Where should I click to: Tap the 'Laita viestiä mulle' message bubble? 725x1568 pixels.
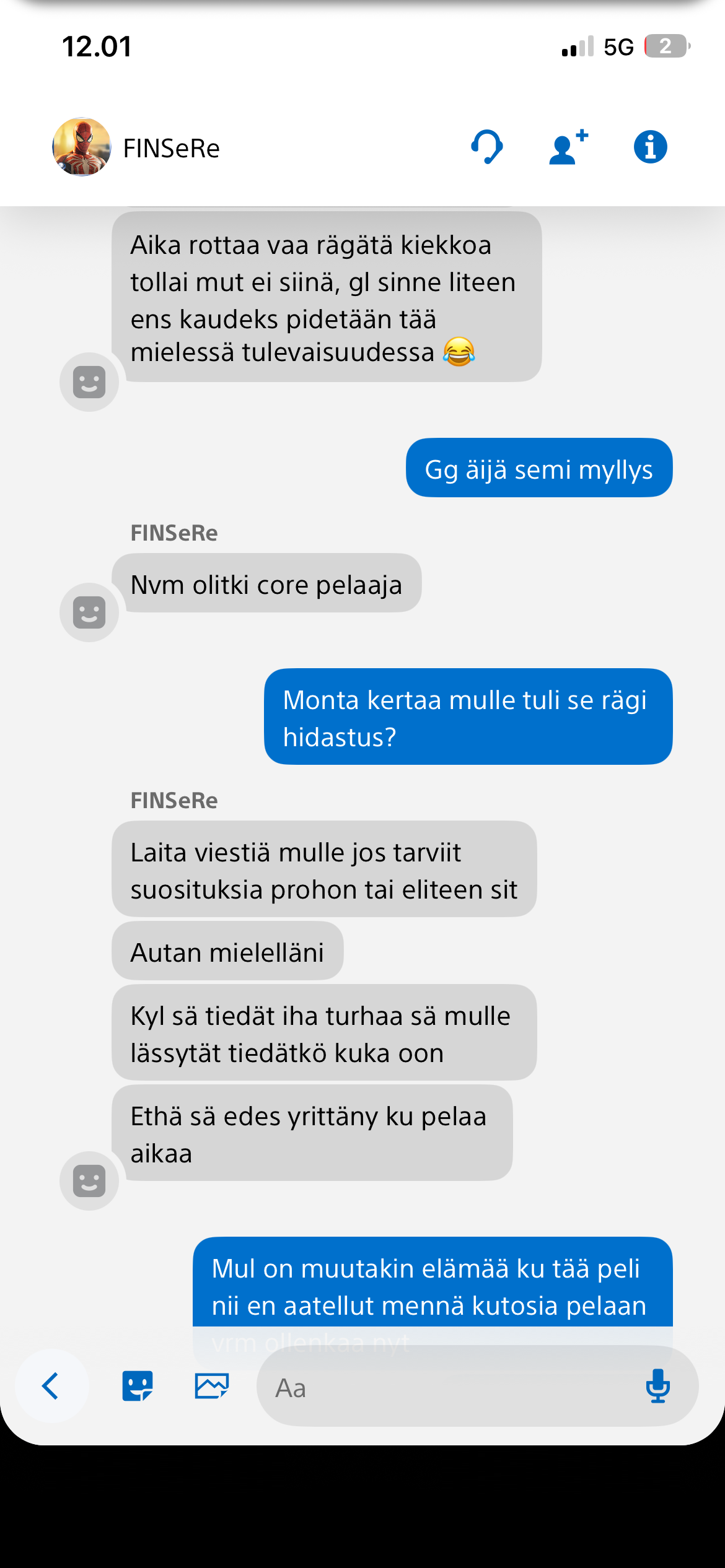click(x=323, y=869)
